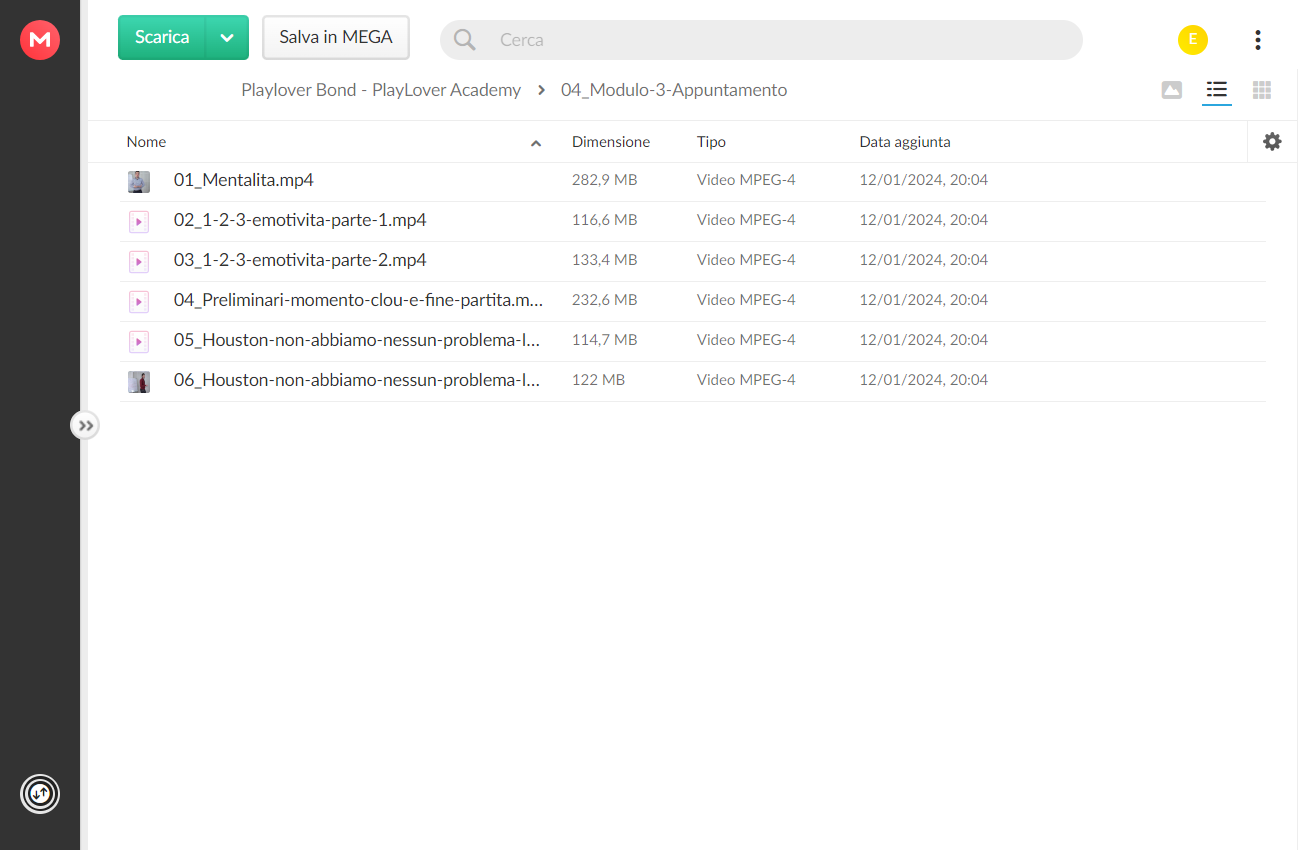Click thumbnail of 06_Houston file
Image resolution: width=1298 pixels, height=850 pixels.
coord(139,381)
